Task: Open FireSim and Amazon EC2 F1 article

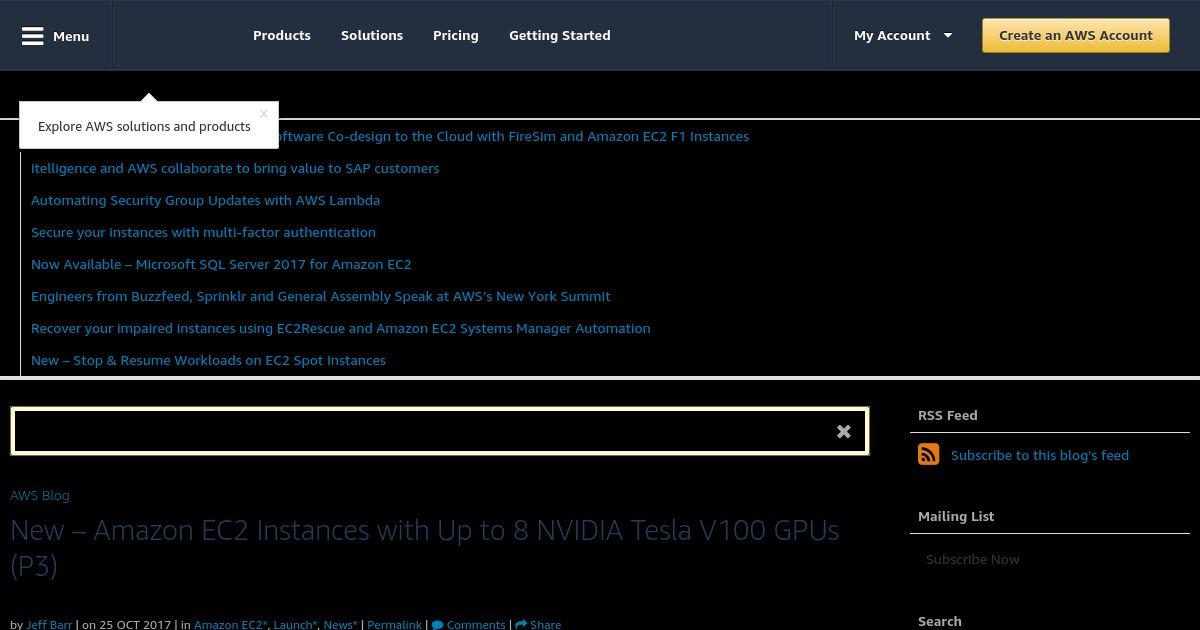Action: click(514, 136)
